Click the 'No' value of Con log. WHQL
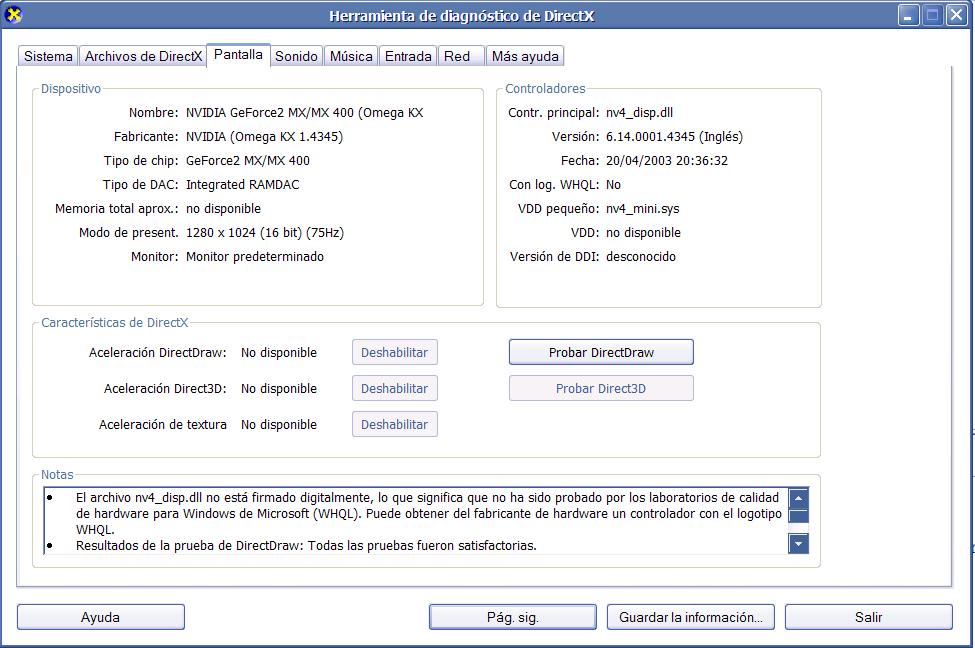This screenshot has height=648, width=975. pos(613,185)
